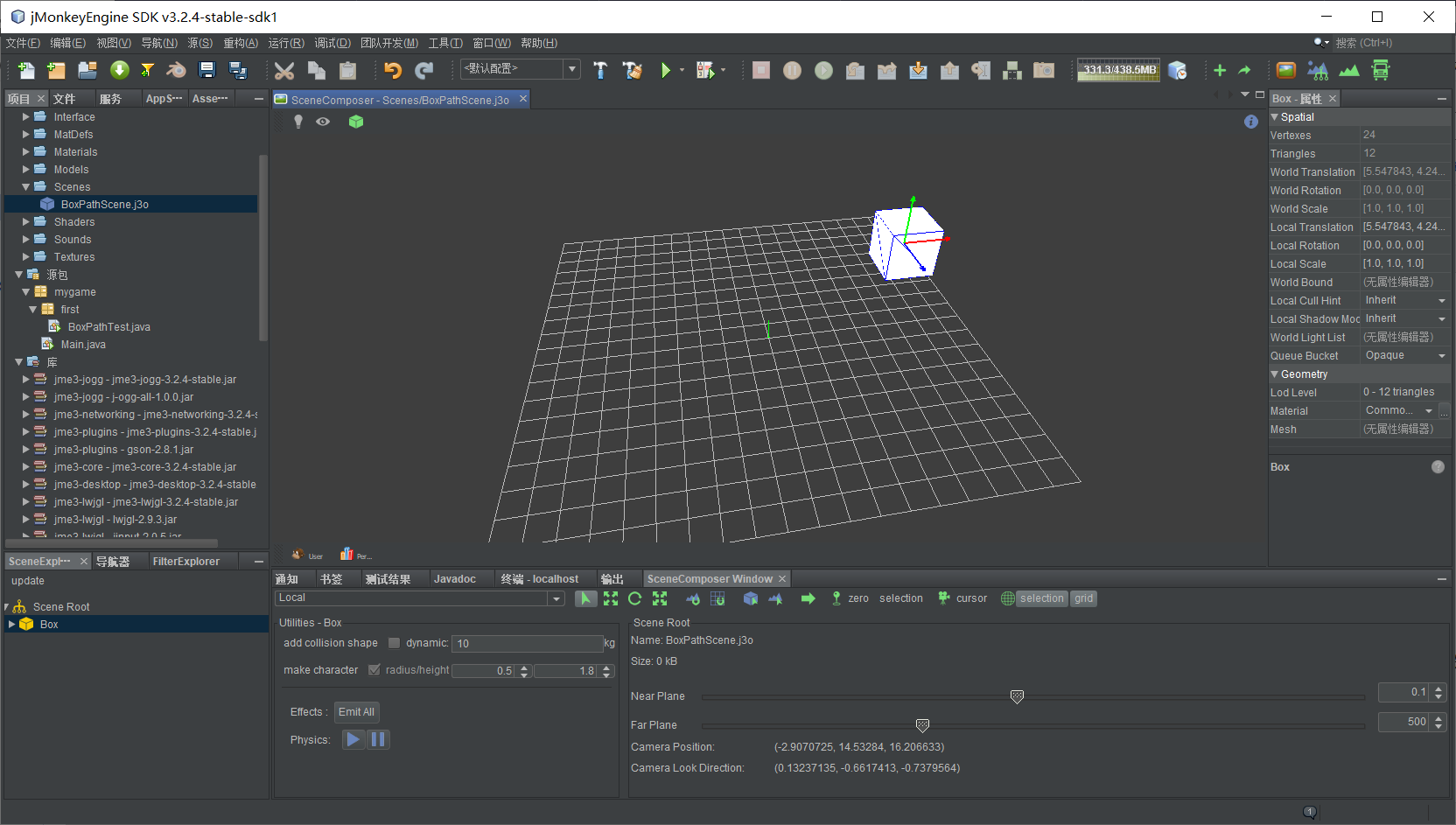This screenshot has height=825, width=1456.
Task: Click the Clean and Build icon
Action: click(632, 70)
